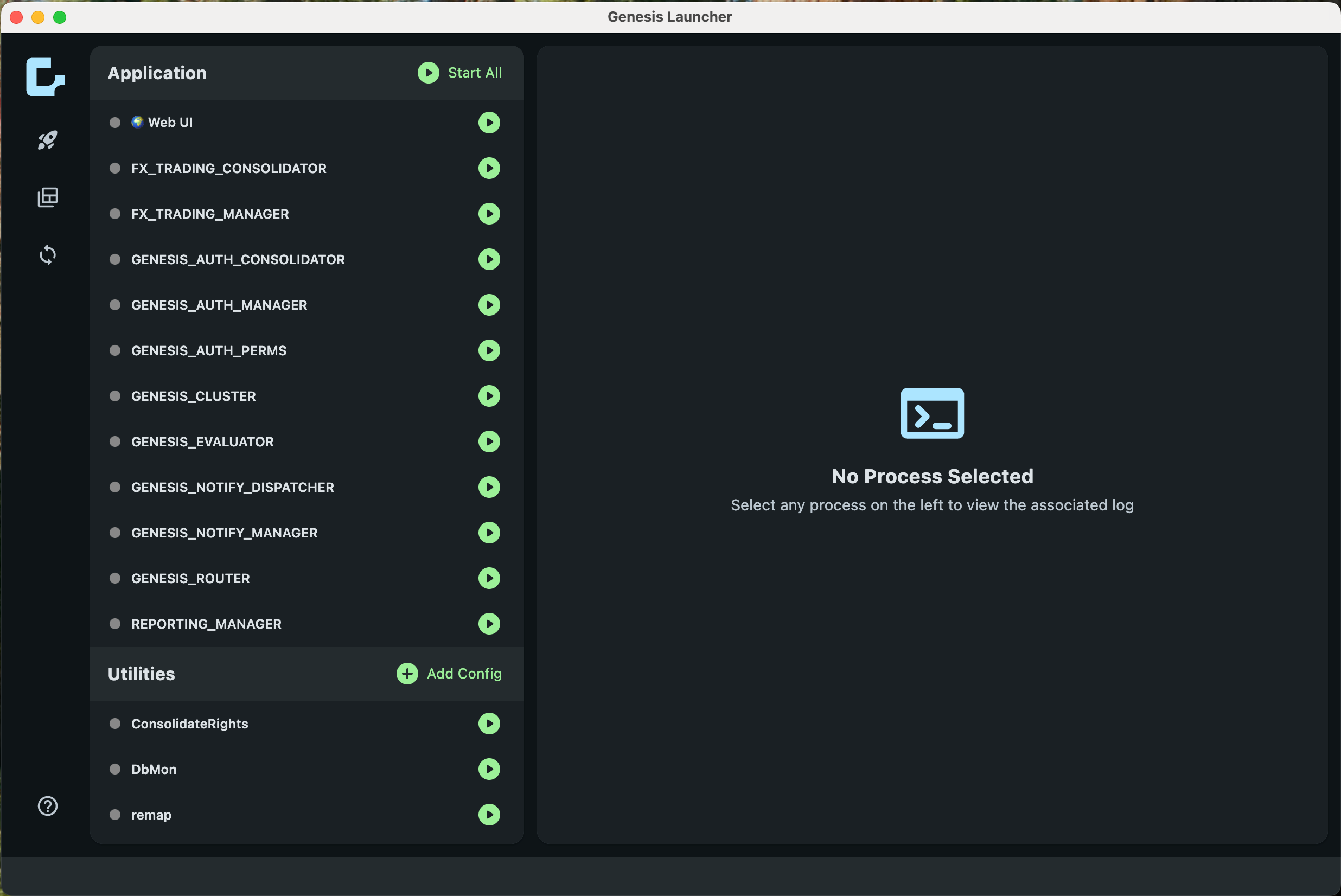Select GENESIS_ROUTER process name
1341x896 pixels.
(x=191, y=578)
